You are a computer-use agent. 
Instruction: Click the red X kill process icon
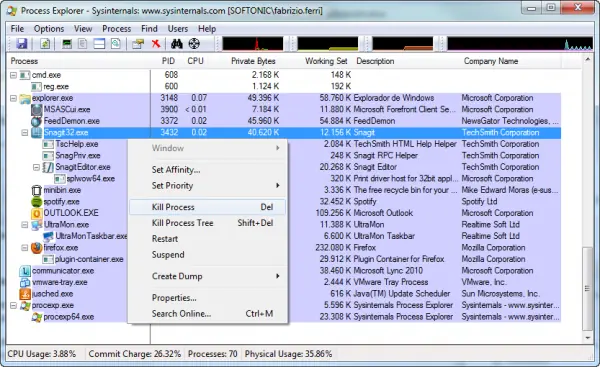156,44
